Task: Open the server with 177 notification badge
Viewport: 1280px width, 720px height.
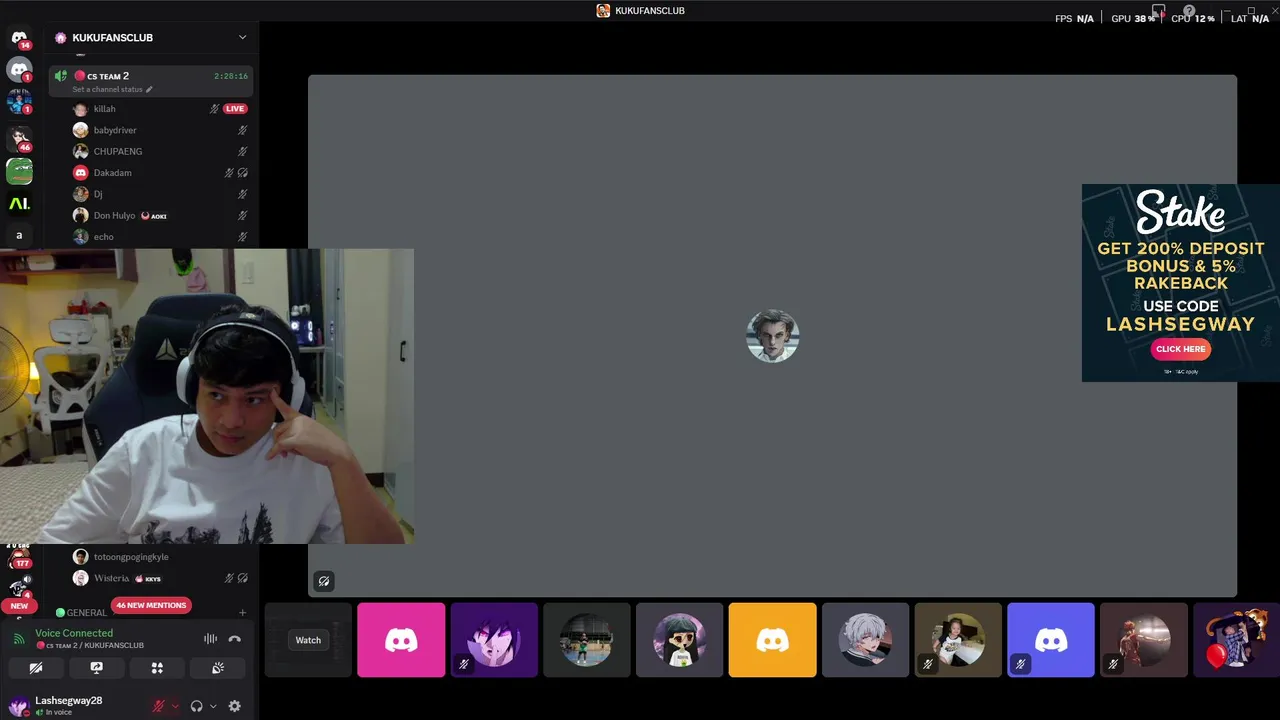Action: point(19,558)
